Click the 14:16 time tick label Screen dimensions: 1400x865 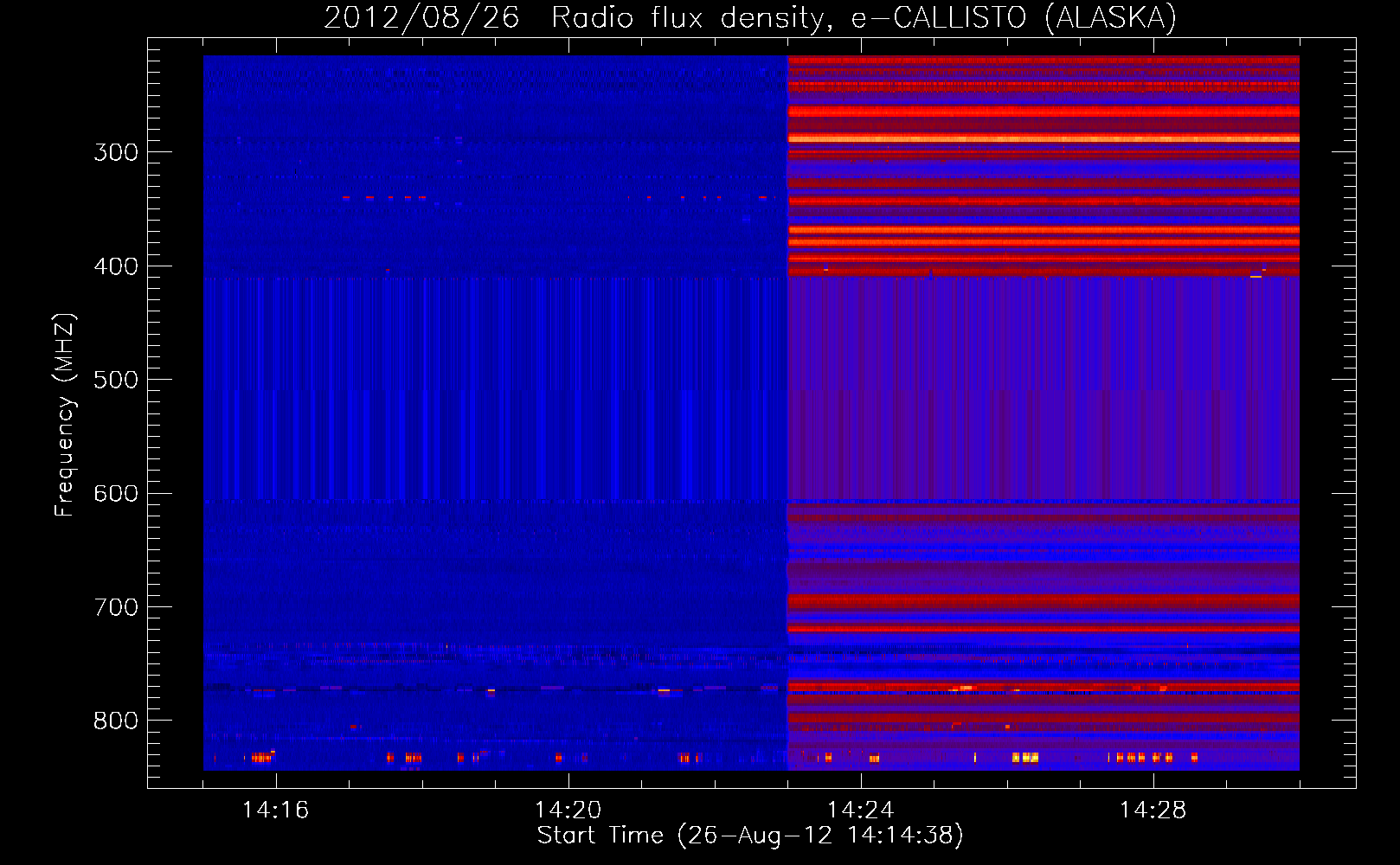point(276,810)
